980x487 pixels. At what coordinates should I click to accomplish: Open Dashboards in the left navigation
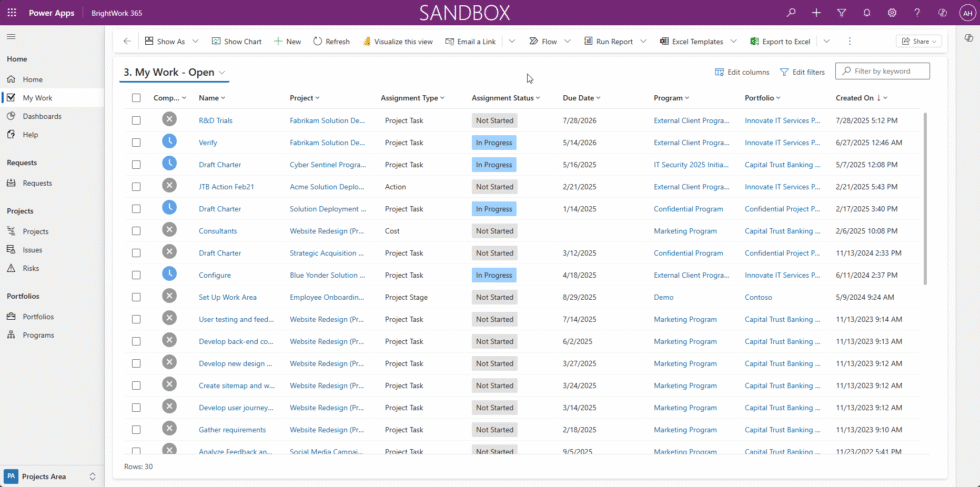click(x=41, y=116)
